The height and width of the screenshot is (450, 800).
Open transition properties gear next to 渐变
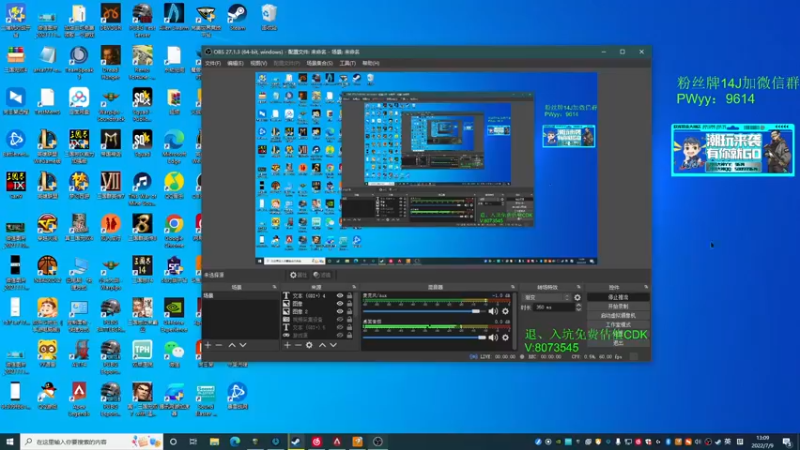pos(578,297)
